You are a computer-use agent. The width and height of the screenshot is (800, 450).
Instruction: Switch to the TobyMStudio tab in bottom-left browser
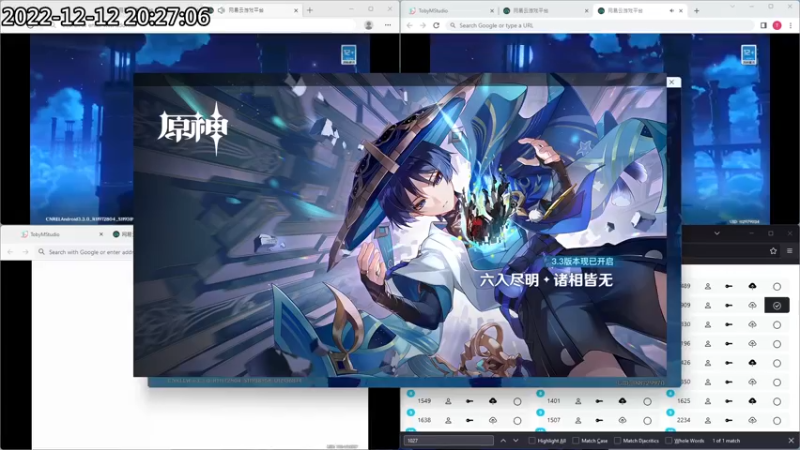pos(61,234)
